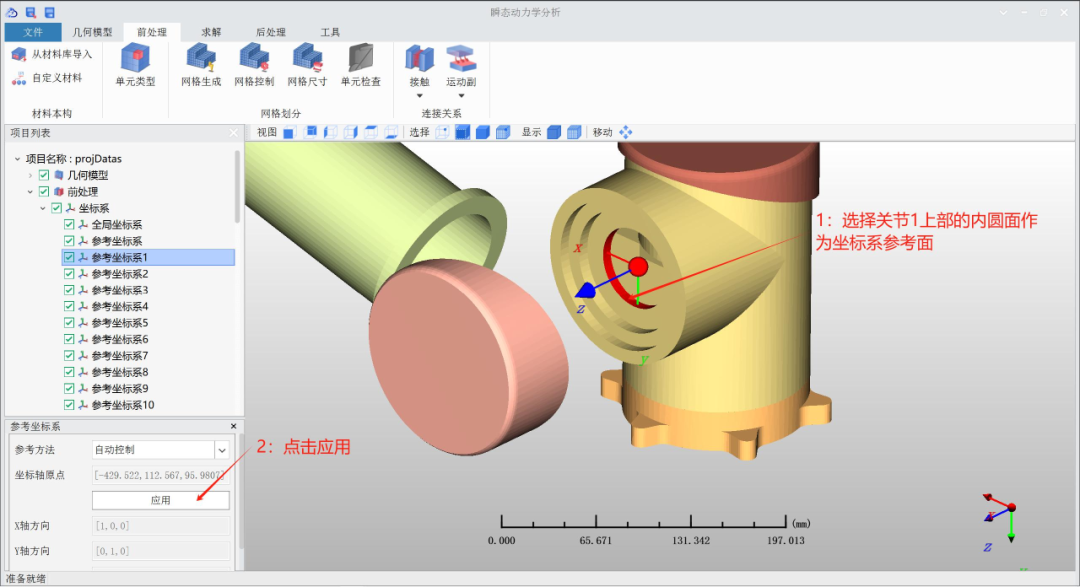Switch to the 前处理 ribbon tab
The image size is (1080, 587).
tap(152, 32)
